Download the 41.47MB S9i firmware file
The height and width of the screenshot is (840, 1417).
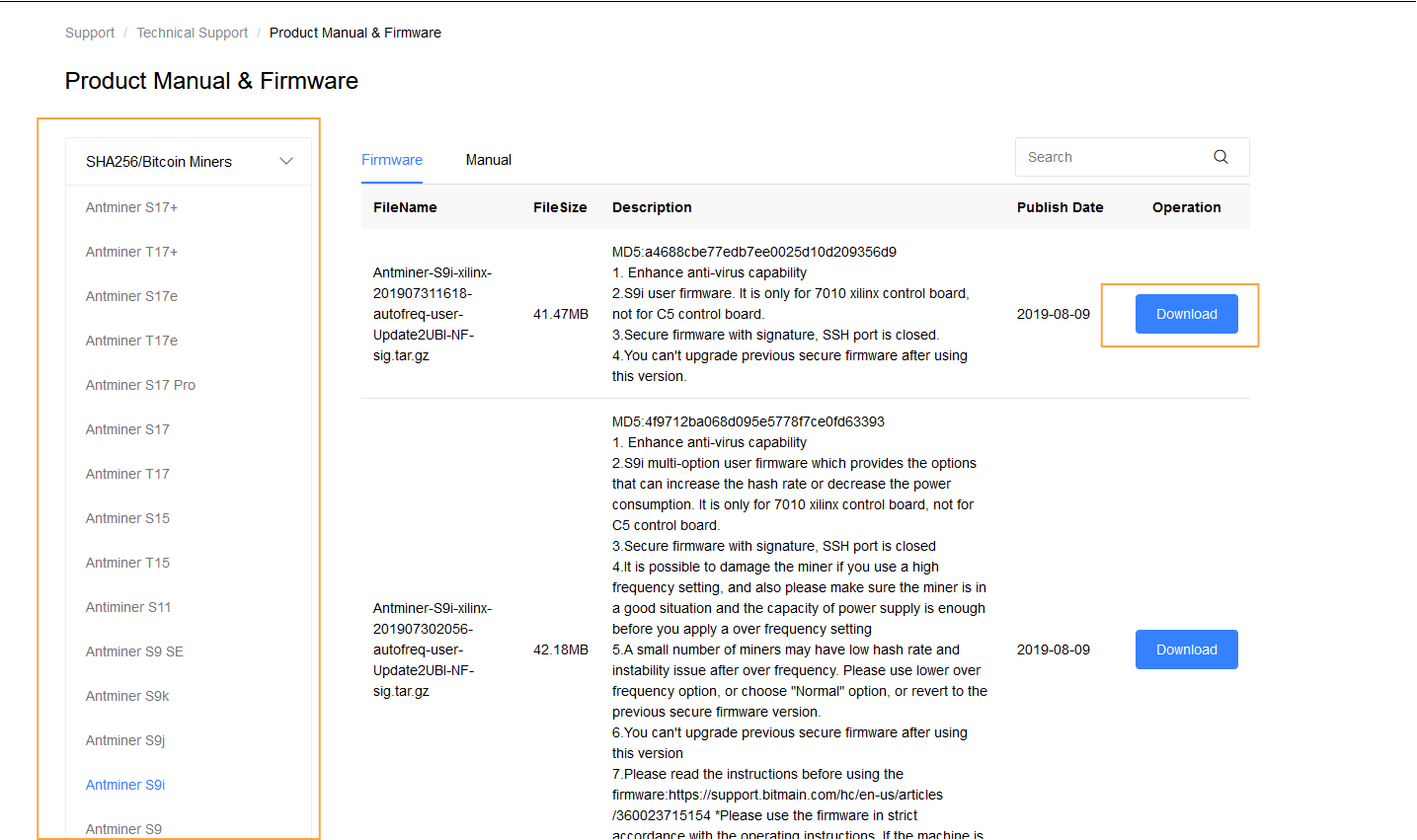[x=1186, y=314]
